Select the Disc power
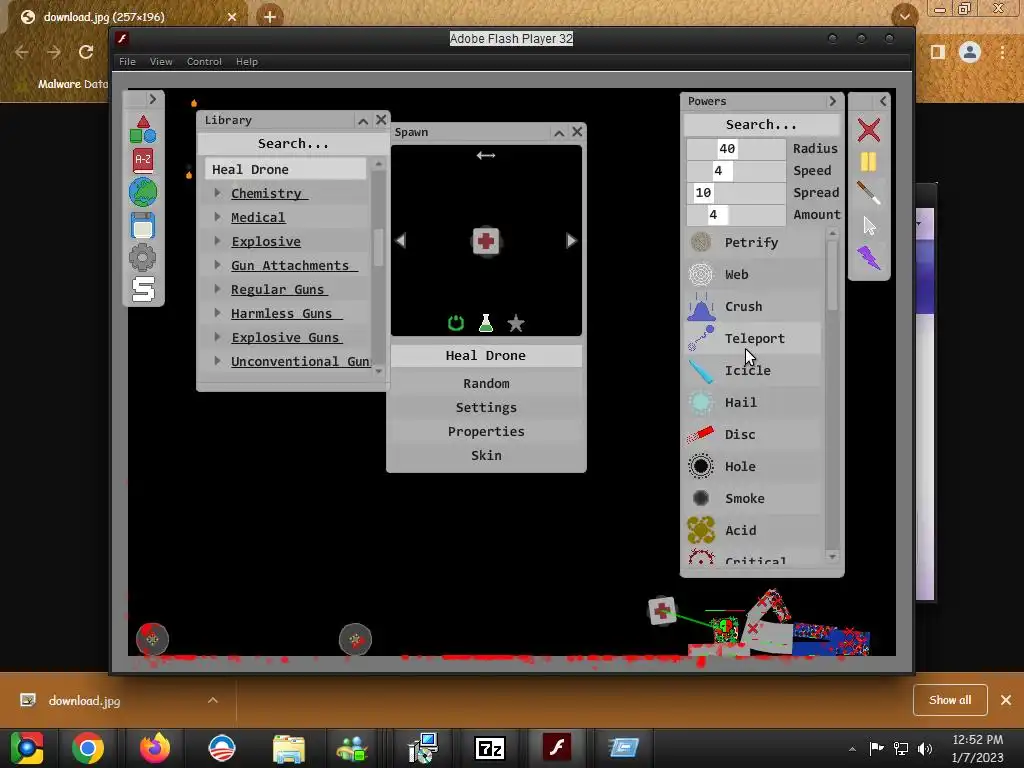 click(754, 434)
